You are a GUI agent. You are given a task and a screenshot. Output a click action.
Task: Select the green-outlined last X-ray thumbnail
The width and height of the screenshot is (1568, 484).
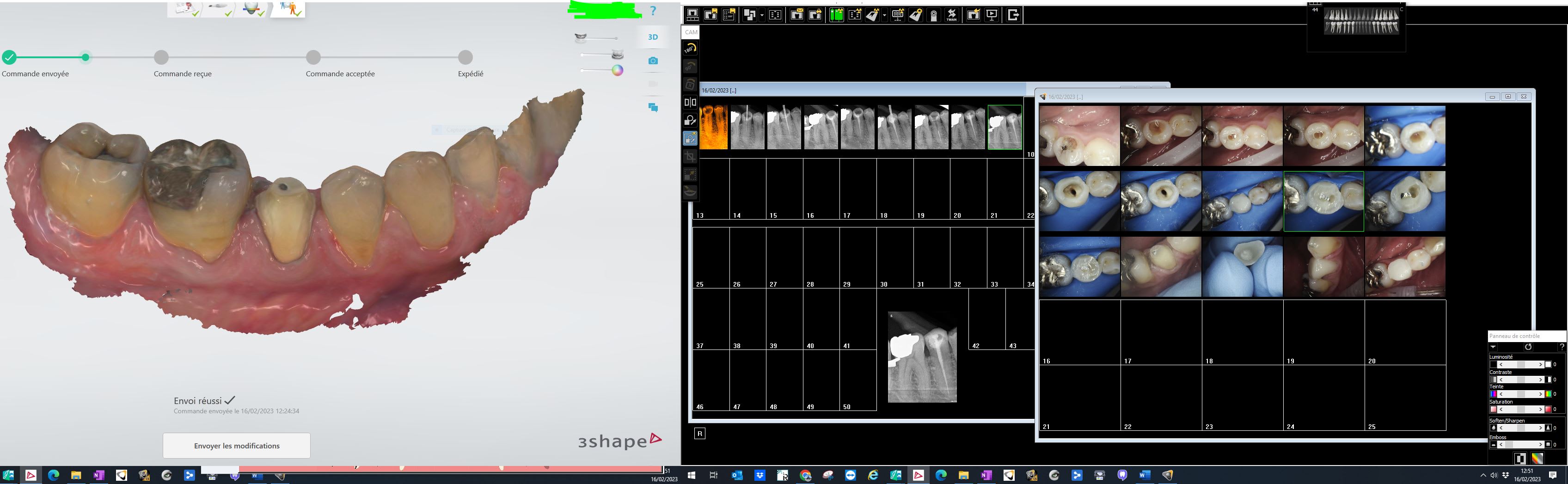[1004, 127]
